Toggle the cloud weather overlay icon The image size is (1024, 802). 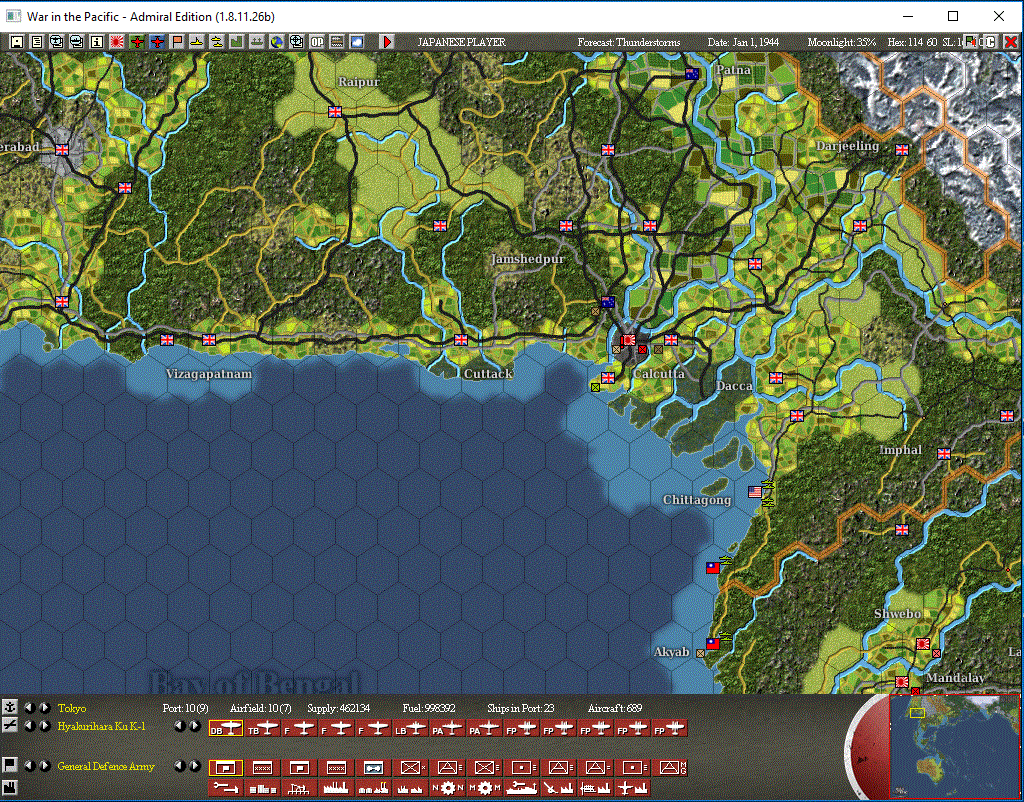(357, 42)
